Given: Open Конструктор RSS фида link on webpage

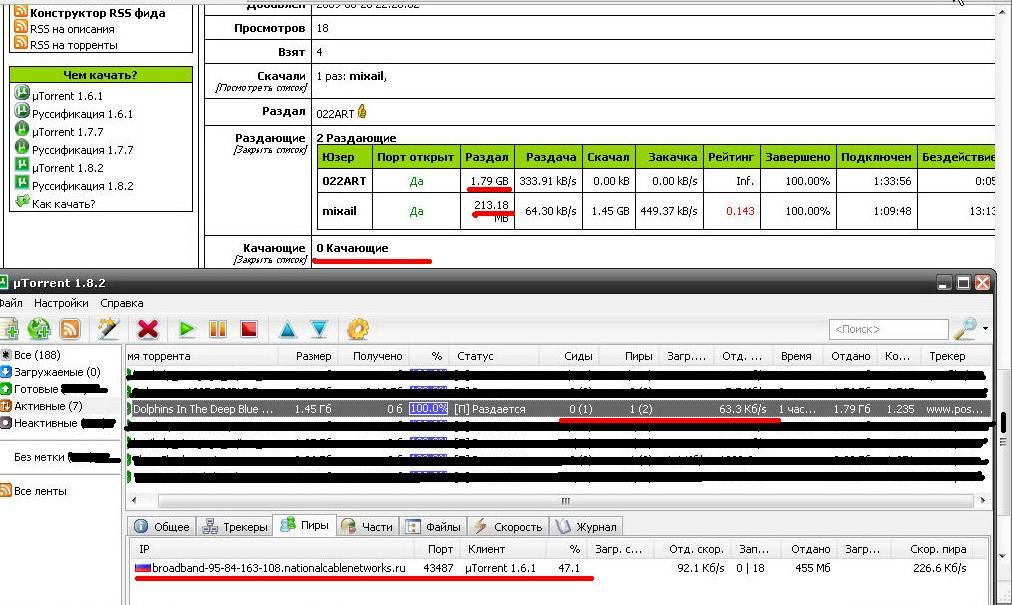Looking at the screenshot, I should [x=97, y=13].
